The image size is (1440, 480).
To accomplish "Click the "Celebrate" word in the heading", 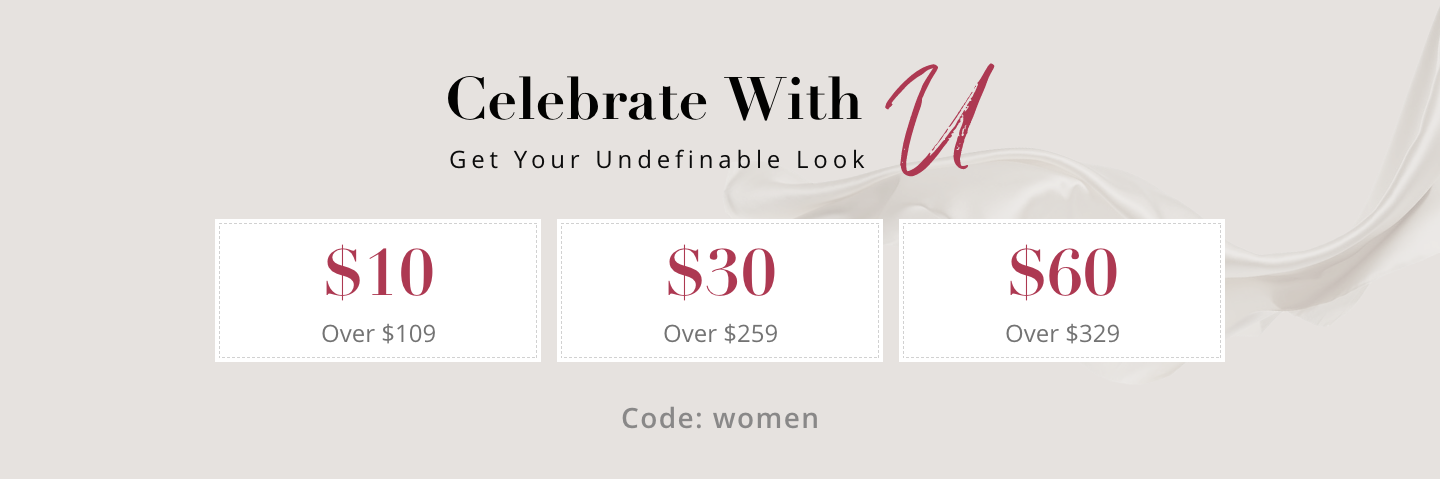I will [x=575, y=98].
